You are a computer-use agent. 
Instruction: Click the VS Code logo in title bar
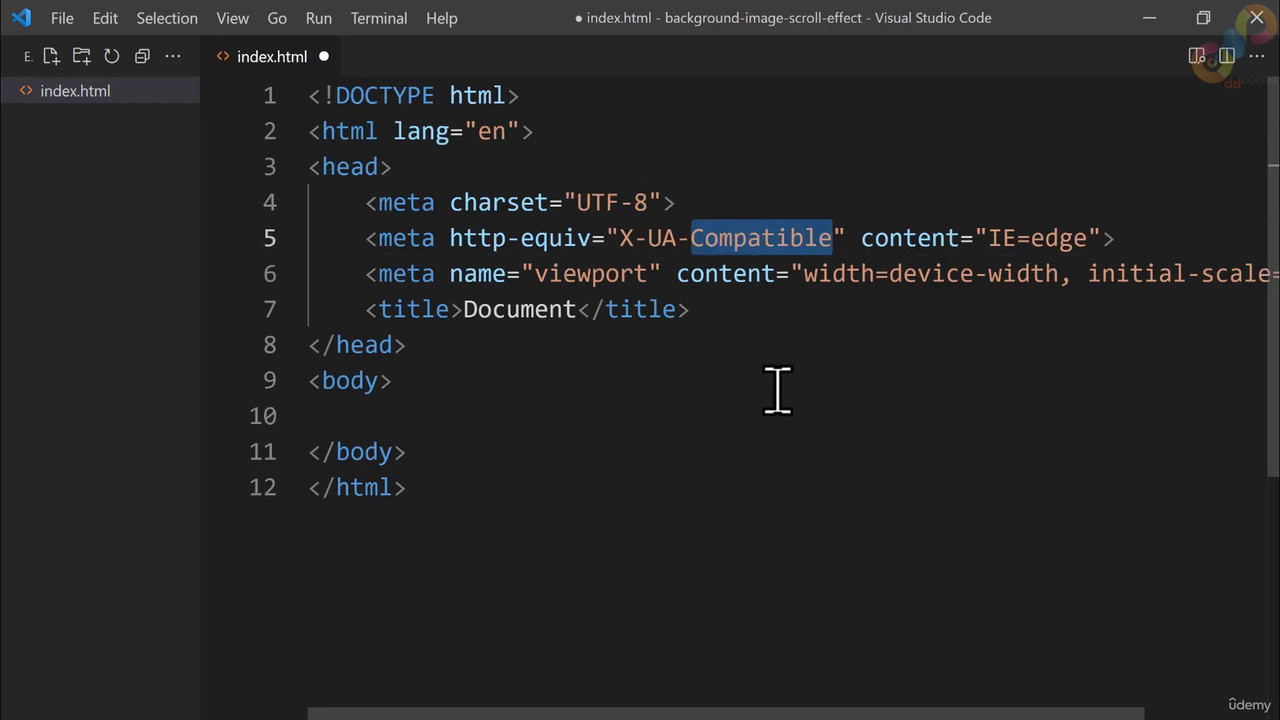(21, 18)
